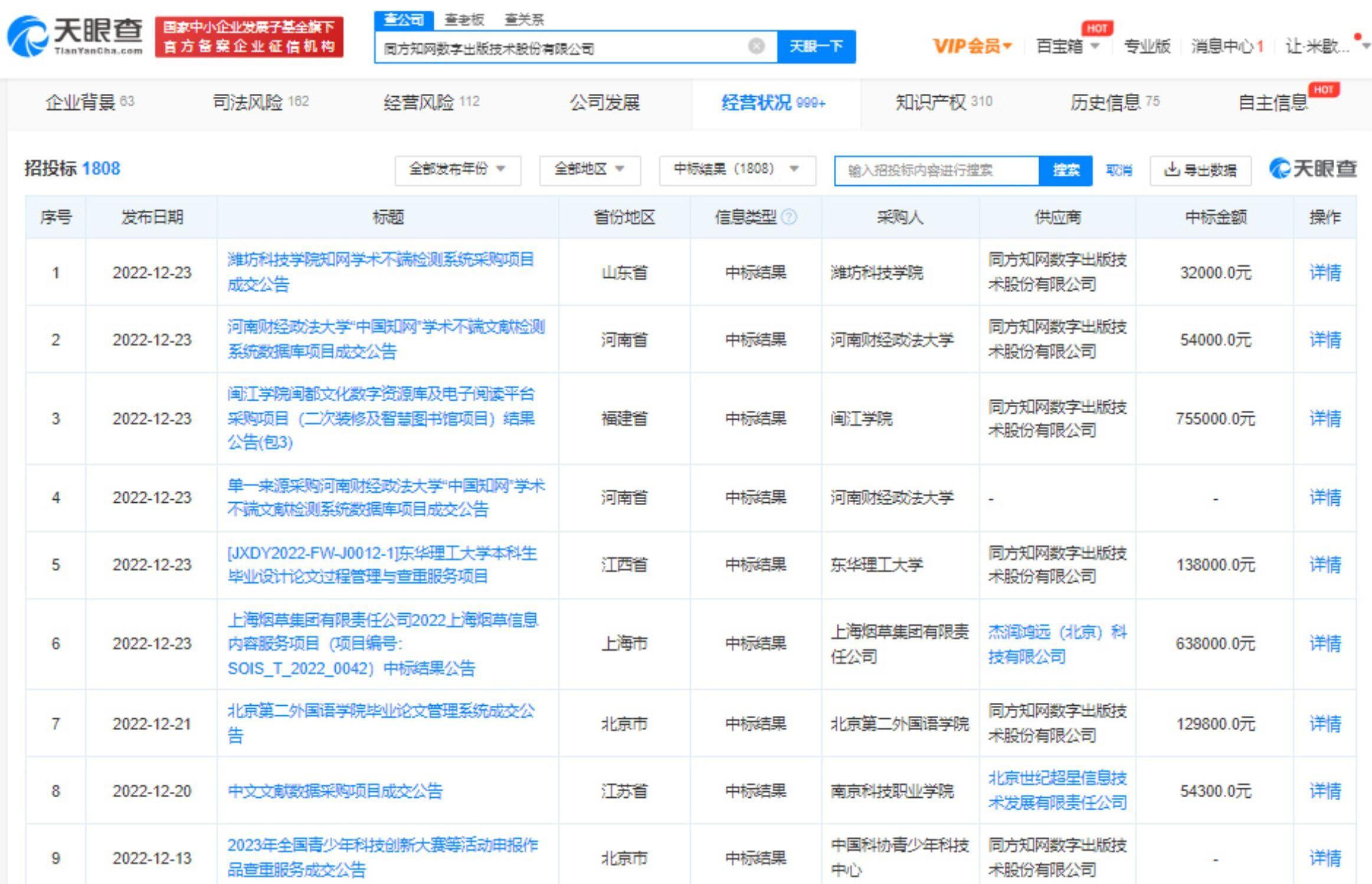Screen dimensions: 1372x884
Task: Open the 北京第二外国语学院毕业论文管理系统 title link
Action: [381, 723]
